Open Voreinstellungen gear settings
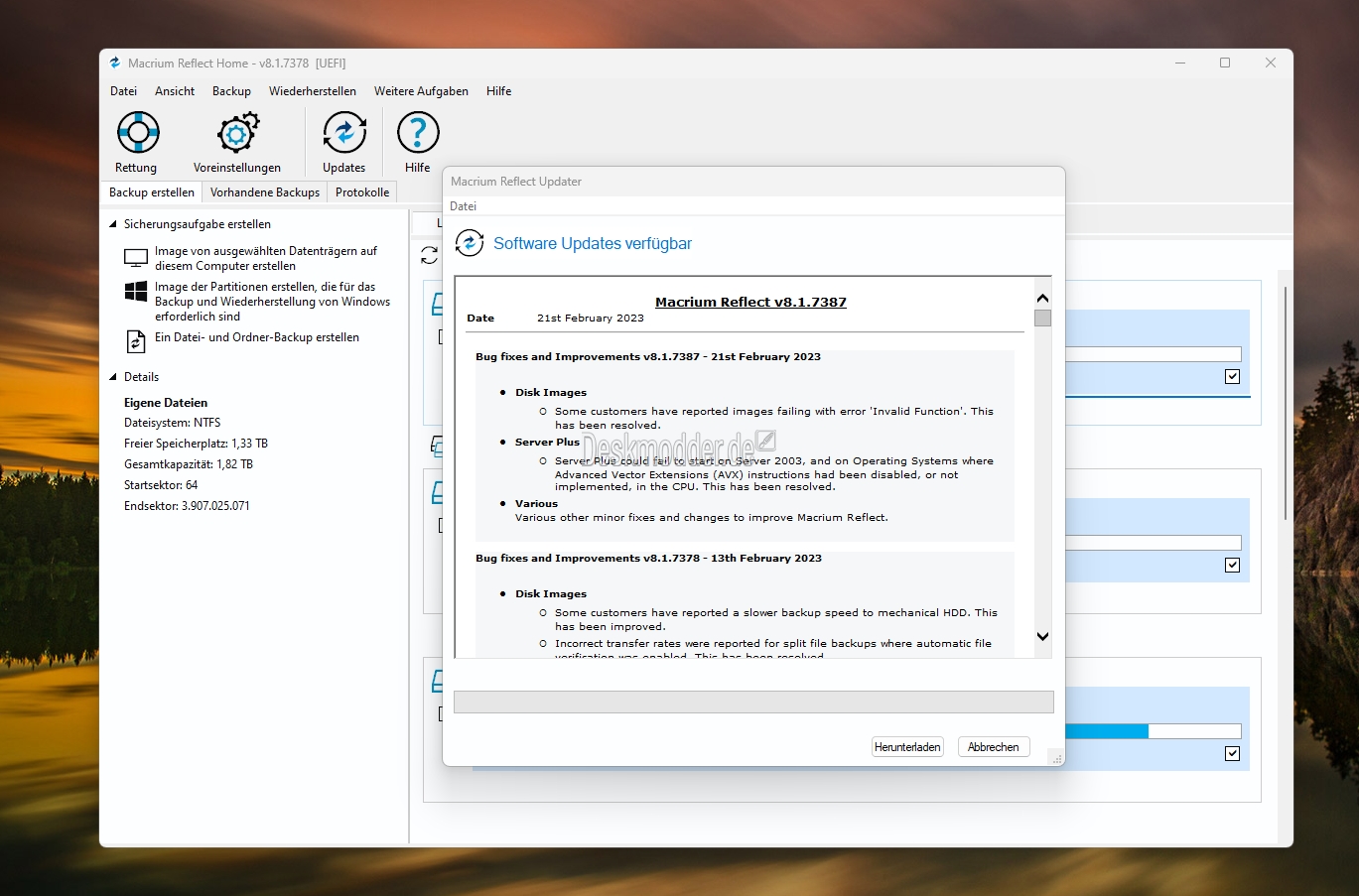Screen dimensions: 1359x896 [237, 132]
